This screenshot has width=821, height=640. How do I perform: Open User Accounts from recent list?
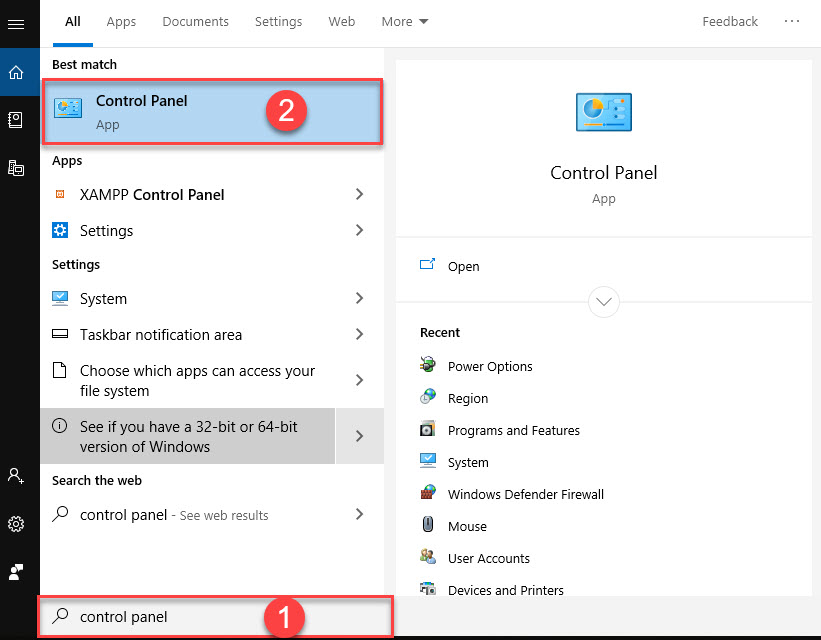click(489, 558)
